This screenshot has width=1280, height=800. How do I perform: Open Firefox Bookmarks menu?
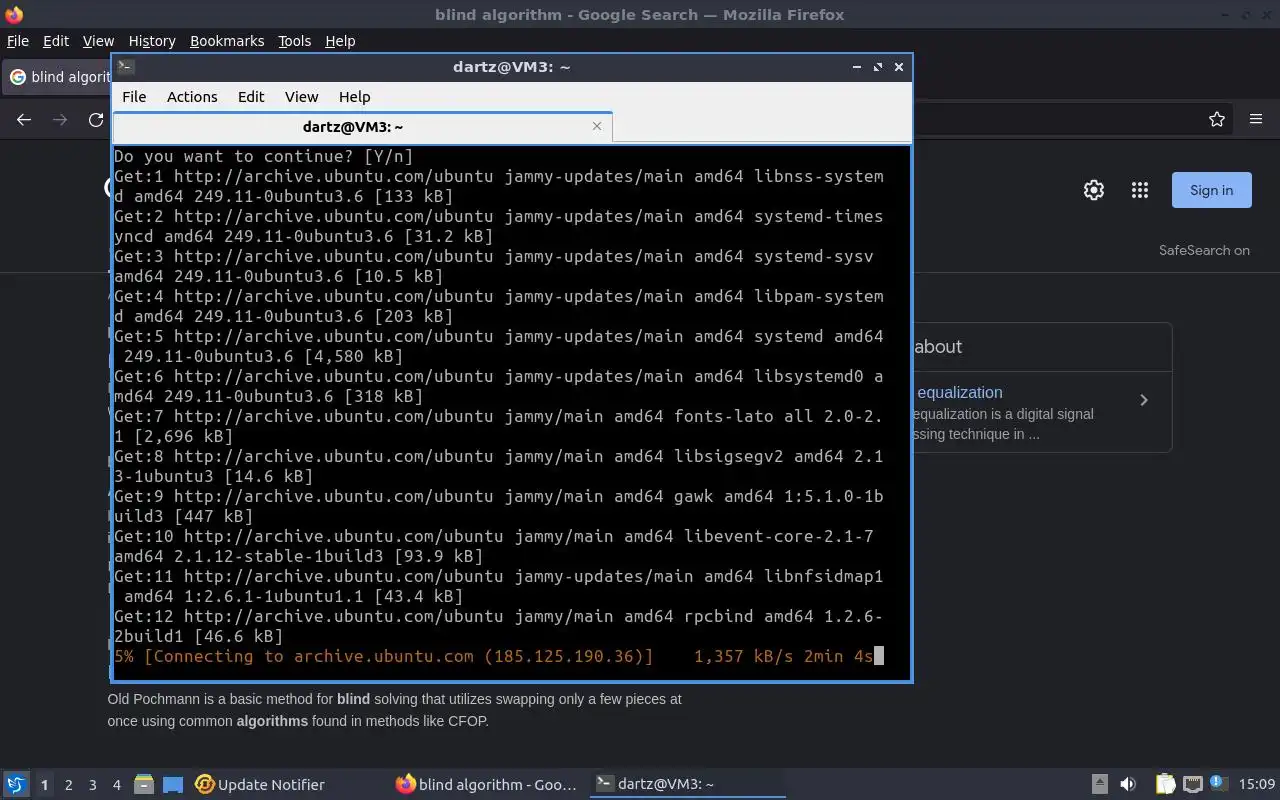[x=227, y=41]
